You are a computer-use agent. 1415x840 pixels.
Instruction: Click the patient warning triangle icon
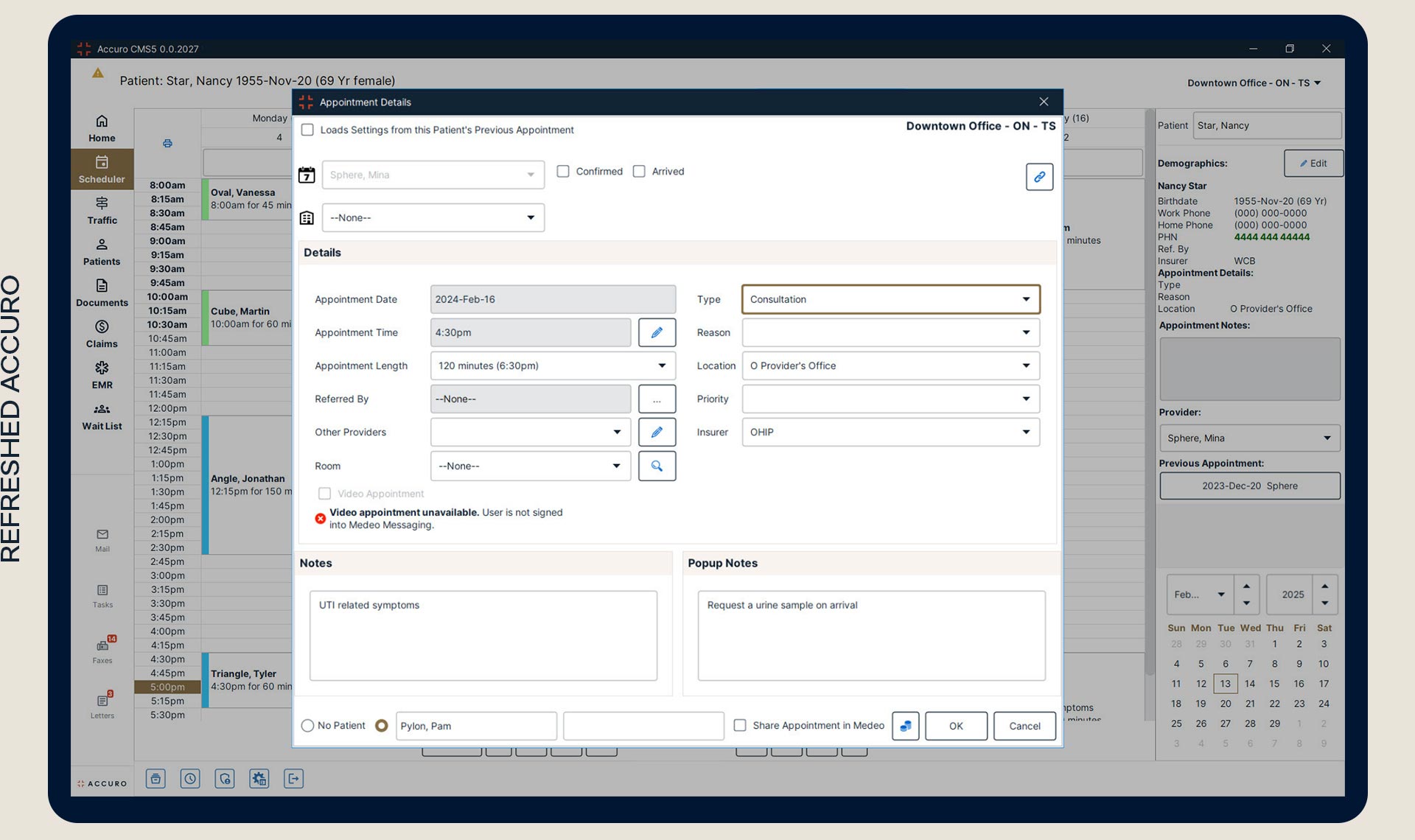(97, 74)
